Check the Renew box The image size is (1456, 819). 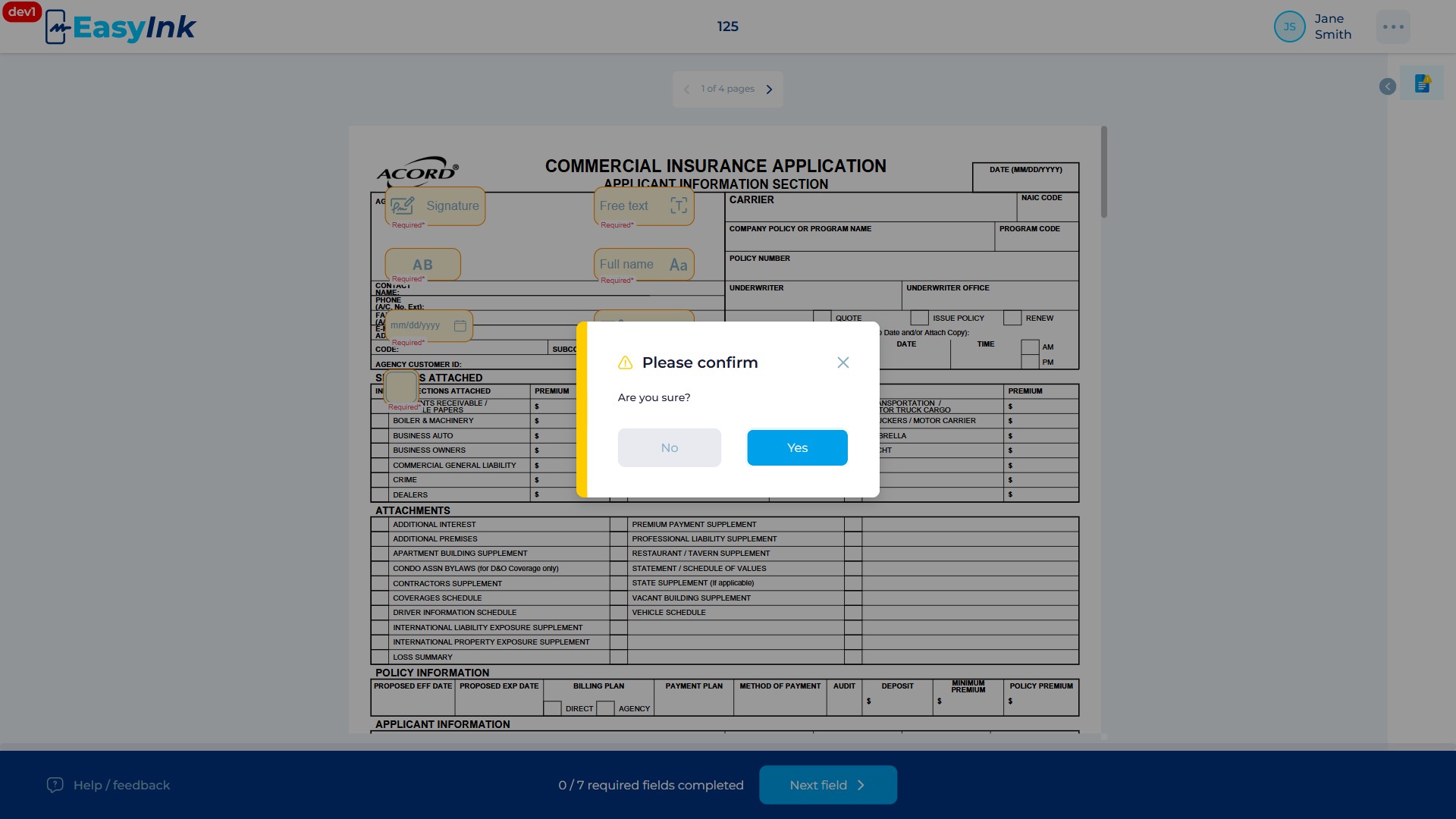pyautogui.click(x=1012, y=318)
